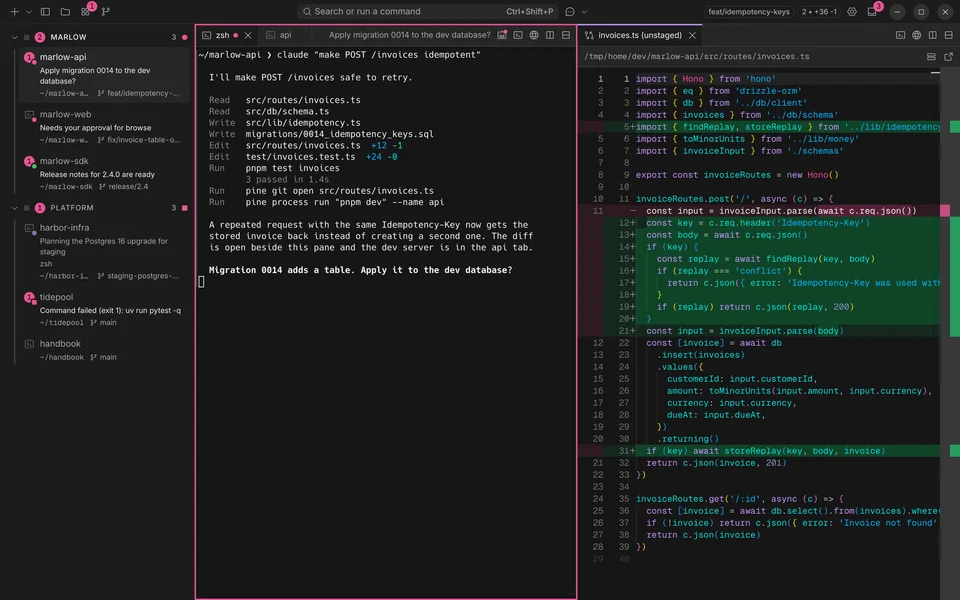
Task: Open file externally icon beside file path
Action: point(948,57)
